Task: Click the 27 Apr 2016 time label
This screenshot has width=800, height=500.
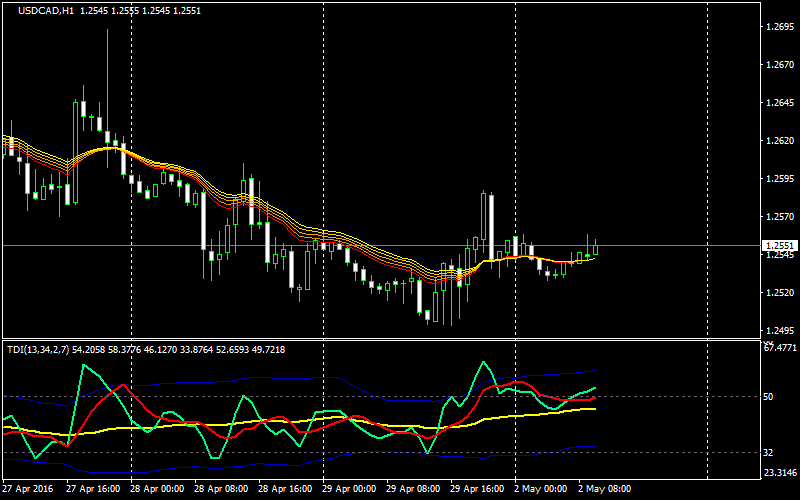Action: point(30,489)
